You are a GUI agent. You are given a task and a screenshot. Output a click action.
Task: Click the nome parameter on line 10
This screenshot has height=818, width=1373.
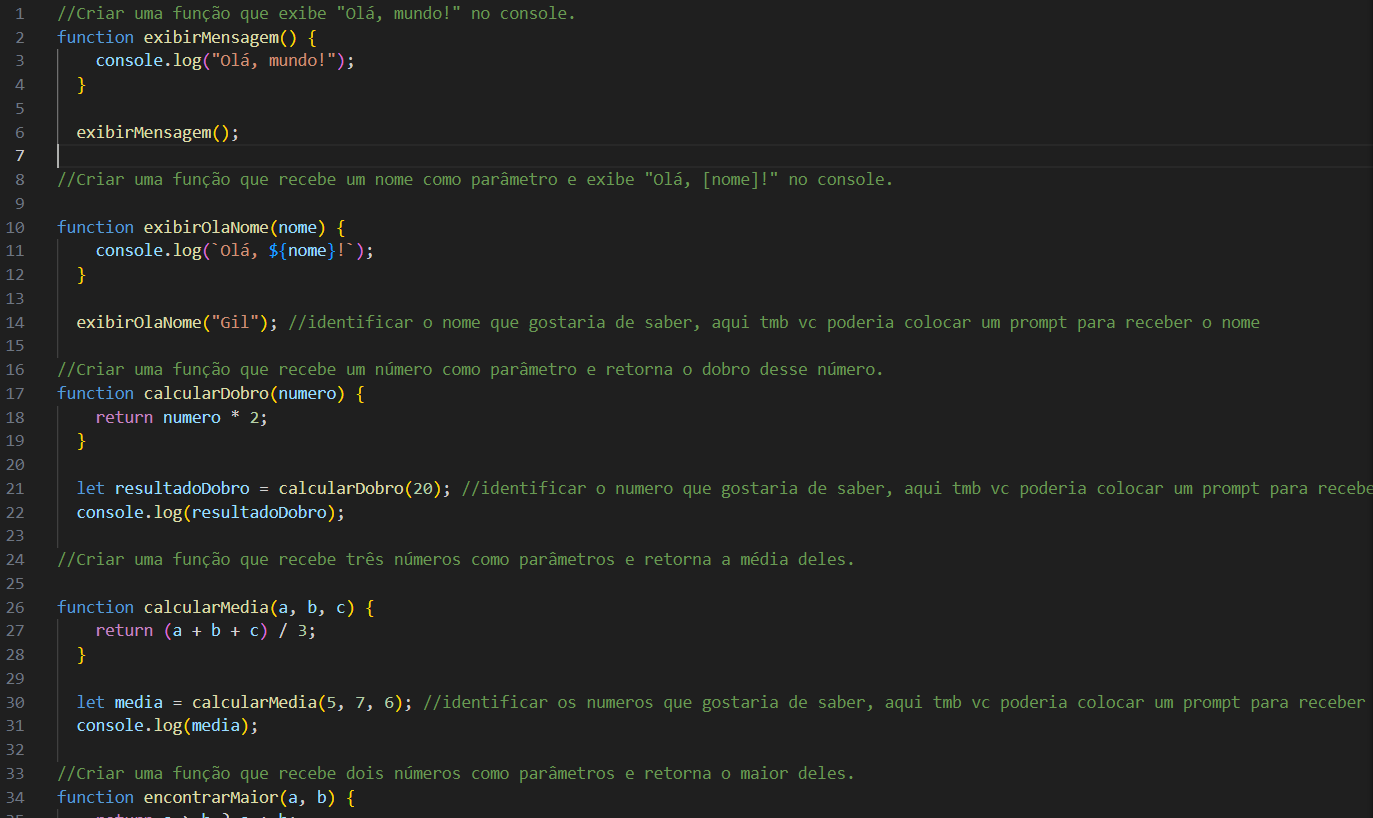(297, 227)
